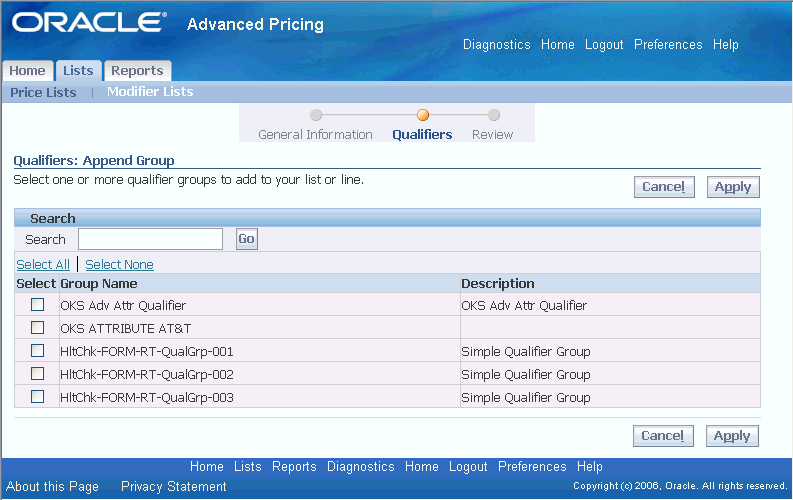This screenshot has height=500, width=793.
Task: Switch to the Lists tab
Action: [x=78, y=71]
